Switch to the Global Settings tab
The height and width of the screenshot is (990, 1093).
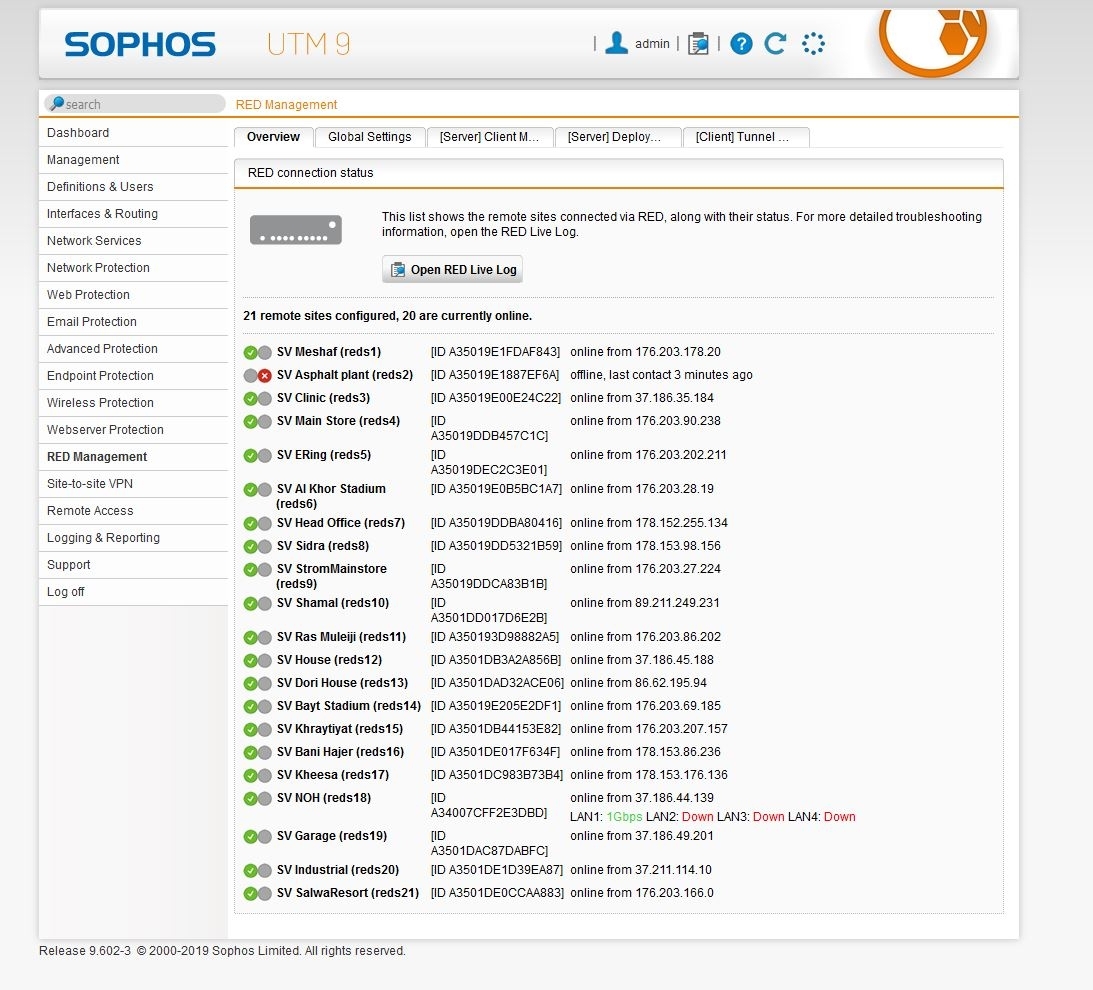[369, 137]
